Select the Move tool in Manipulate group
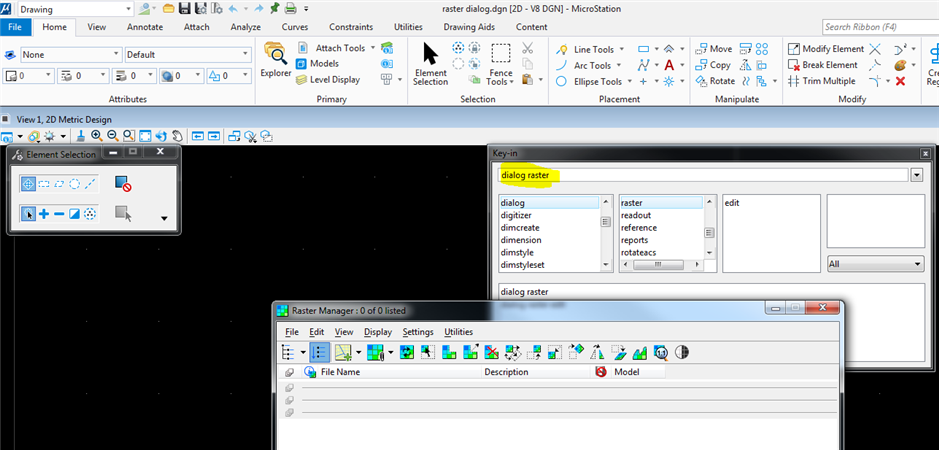Viewport: 939px width, 450px height. [714, 49]
